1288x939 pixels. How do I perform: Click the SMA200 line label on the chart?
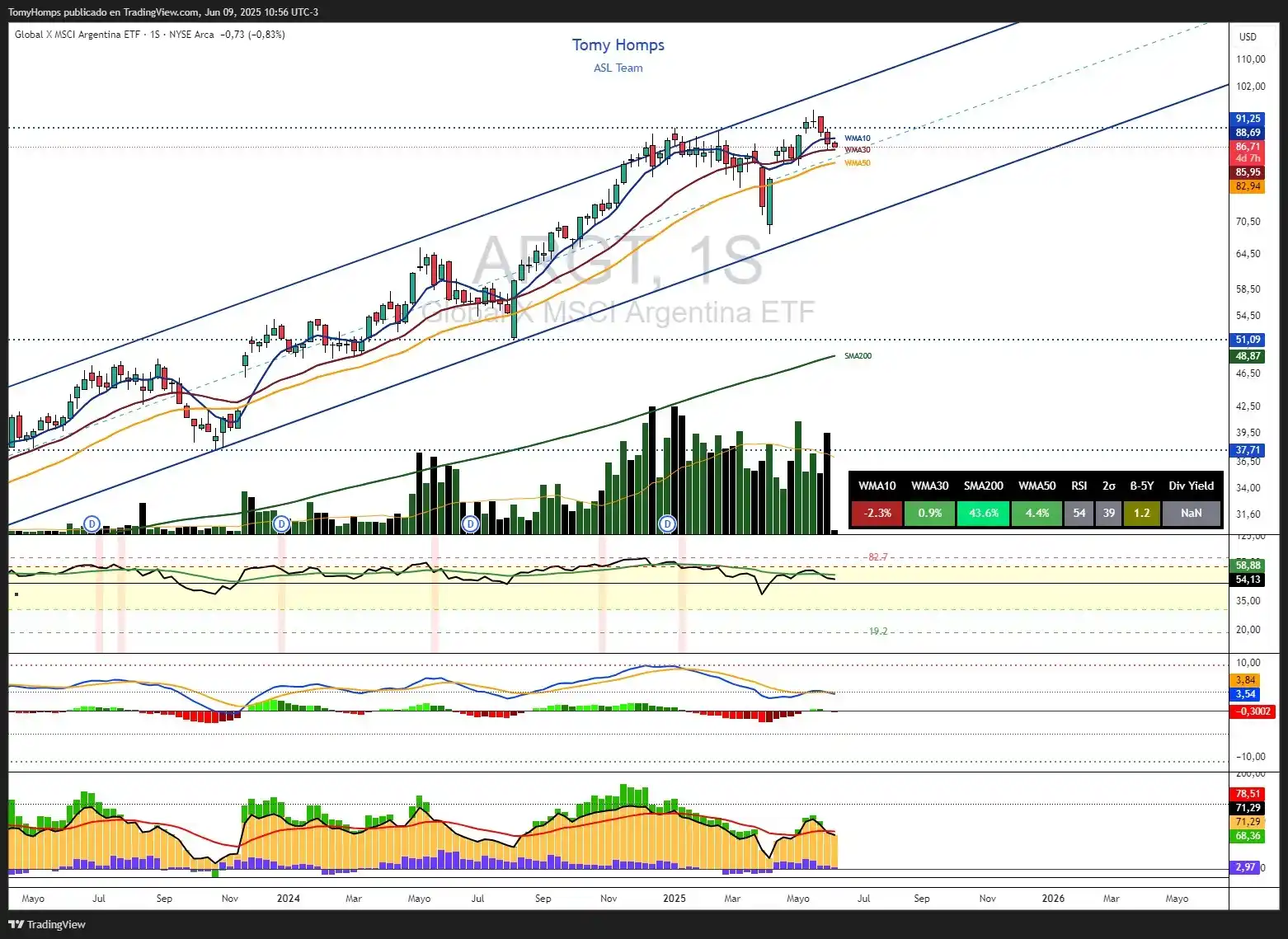click(x=858, y=356)
